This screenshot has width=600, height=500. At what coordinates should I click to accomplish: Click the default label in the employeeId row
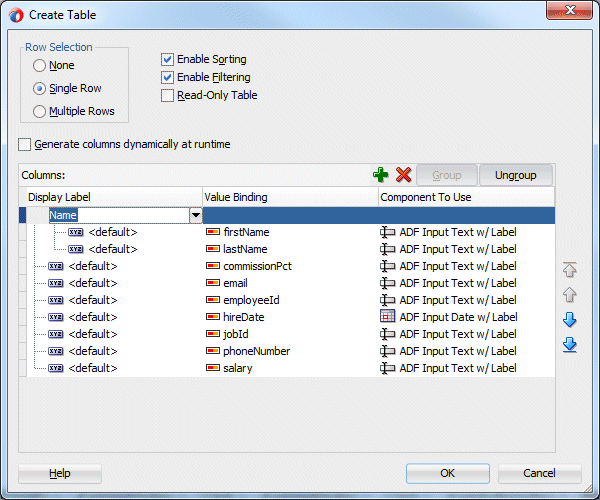click(93, 300)
